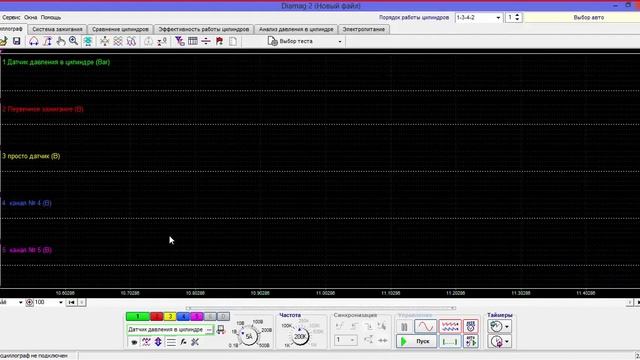Viewport: 640px width, 360px height.
Task: Toggle the channel eye visibility icon
Action: pos(134,342)
